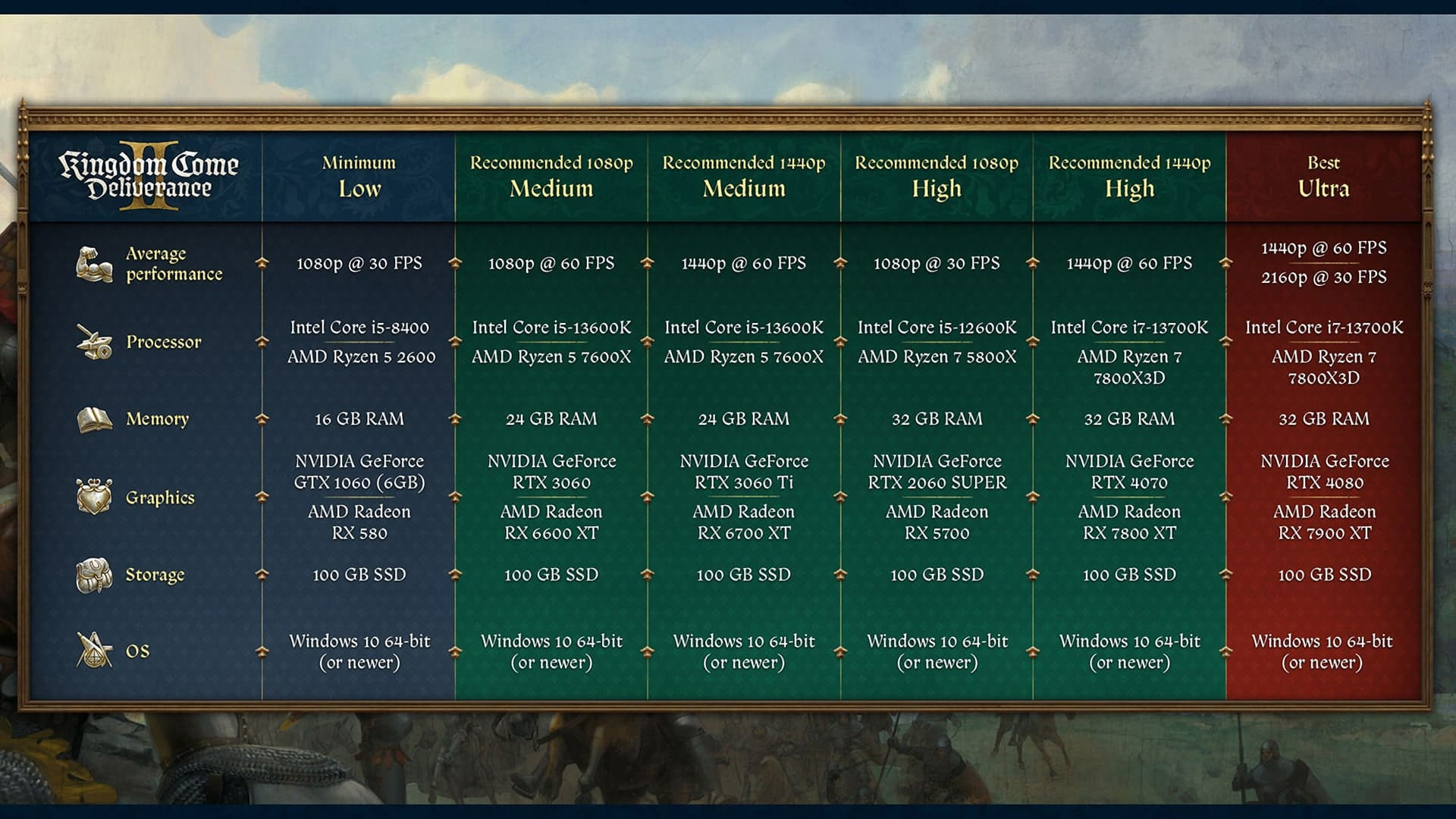Screen dimensions: 1456x819
Task: Click '32 GB RAM' under Recommended 1080p High
Action: pos(937,419)
